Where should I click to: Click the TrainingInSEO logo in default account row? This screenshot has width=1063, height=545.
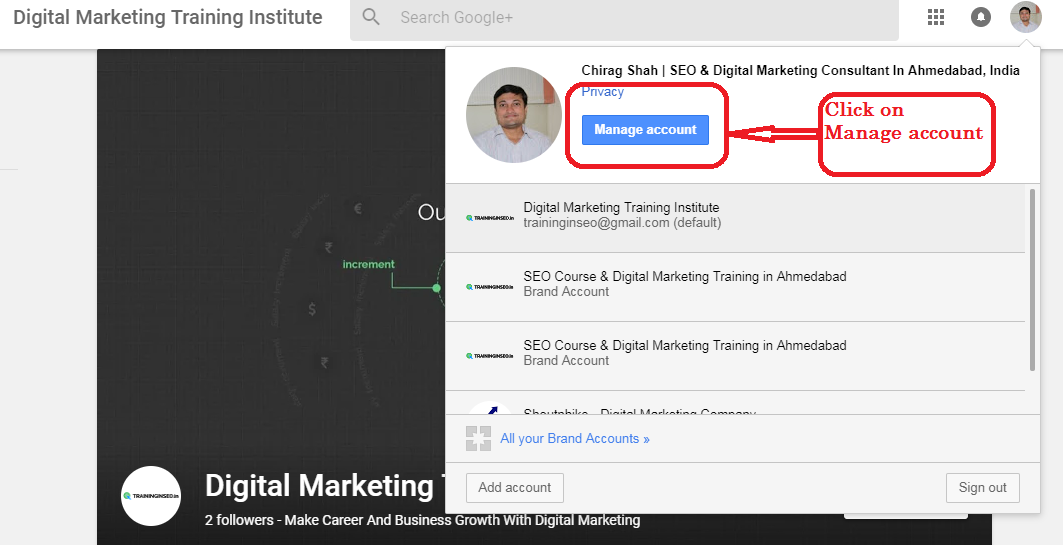(490, 218)
